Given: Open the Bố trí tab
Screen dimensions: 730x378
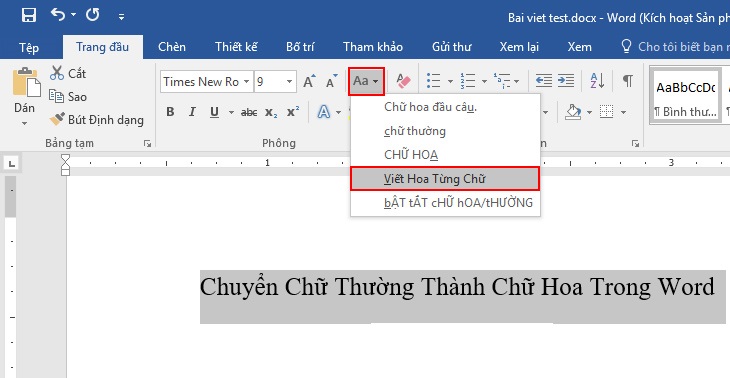Looking at the screenshot, I should [300, 47].
